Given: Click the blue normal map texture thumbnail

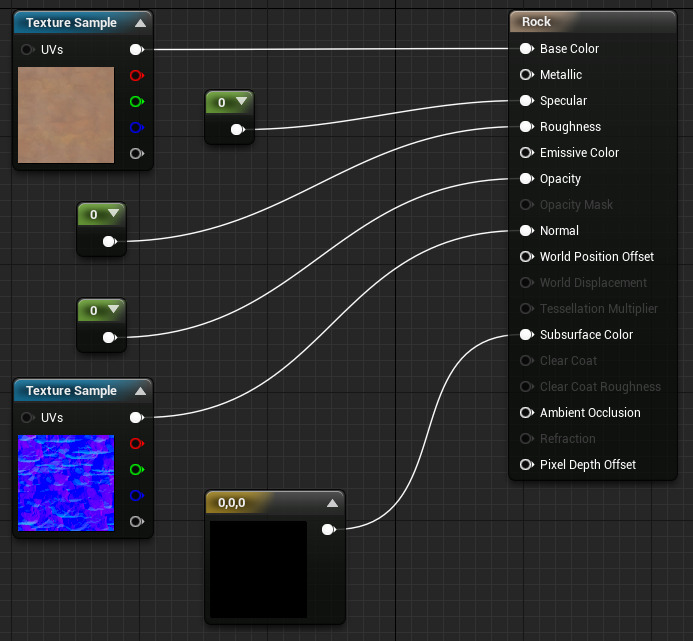Looking at the screenshot, I should tap(66, 482).
